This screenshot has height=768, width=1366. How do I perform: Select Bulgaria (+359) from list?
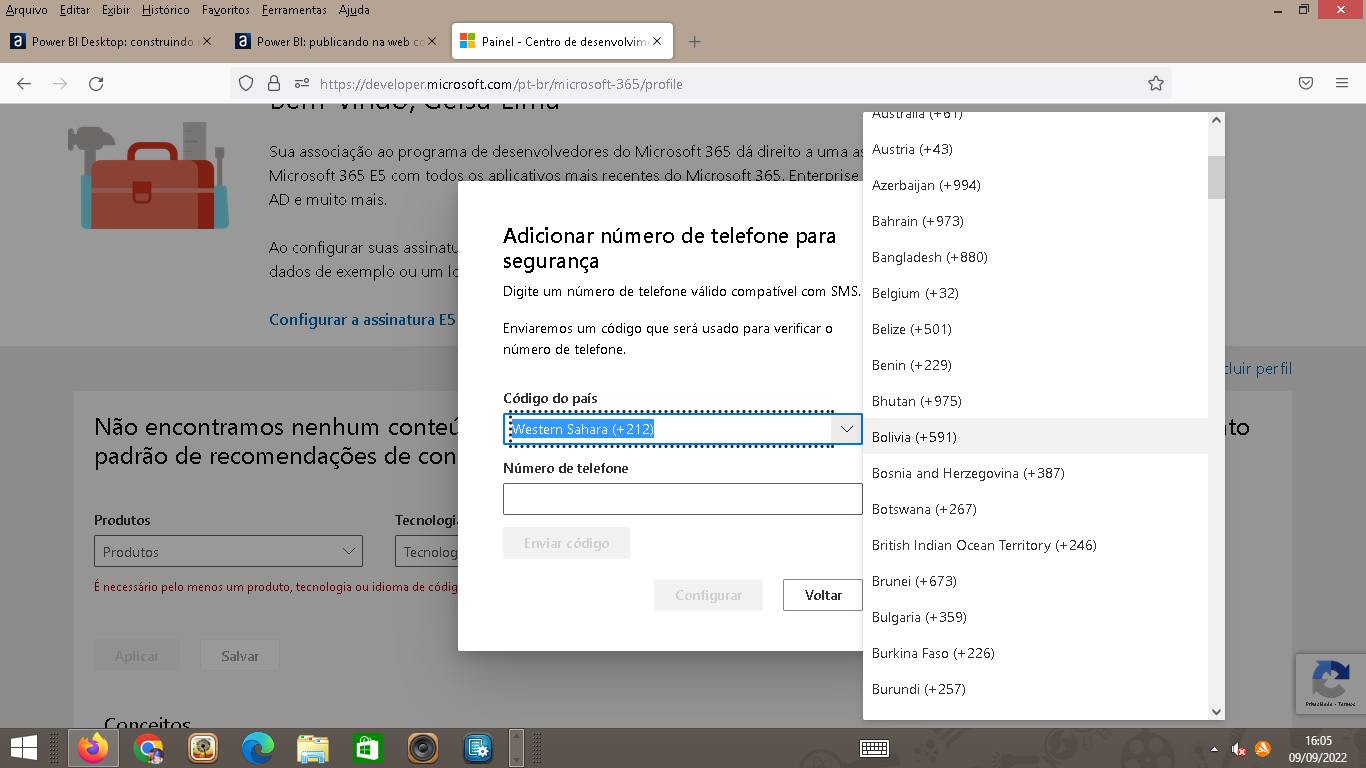click(1035, 617)
